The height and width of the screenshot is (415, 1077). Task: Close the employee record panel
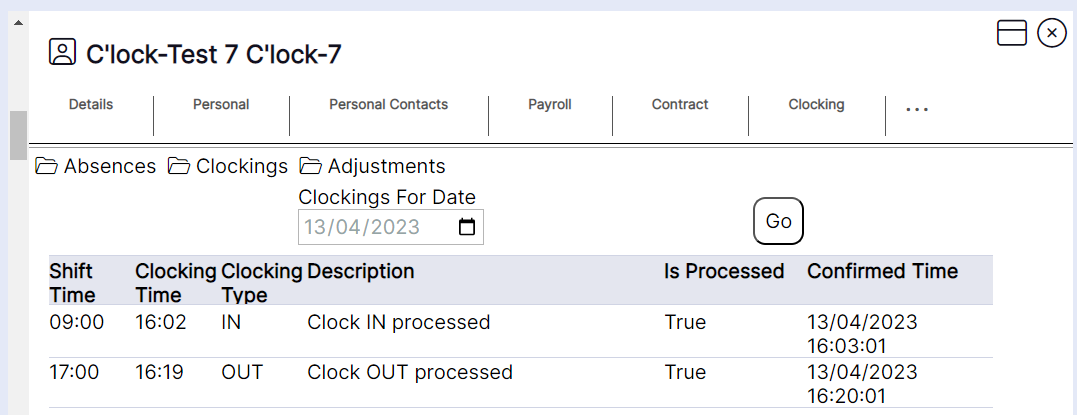1052,33
